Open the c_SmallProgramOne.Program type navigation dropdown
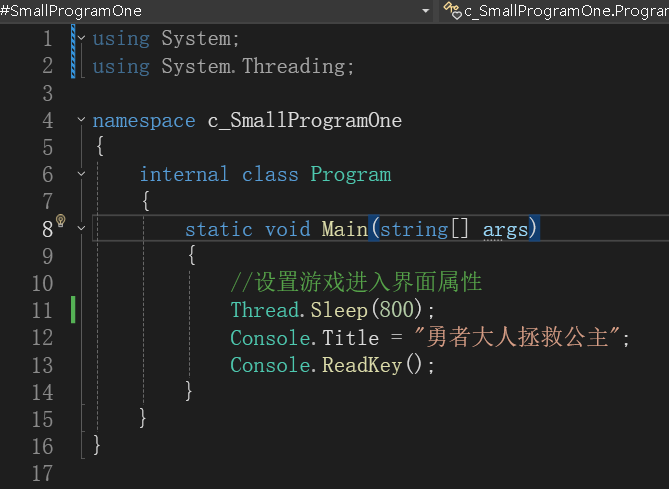This screenshot has height=489, width=669. pyautogui.click(x=567, y=11)
